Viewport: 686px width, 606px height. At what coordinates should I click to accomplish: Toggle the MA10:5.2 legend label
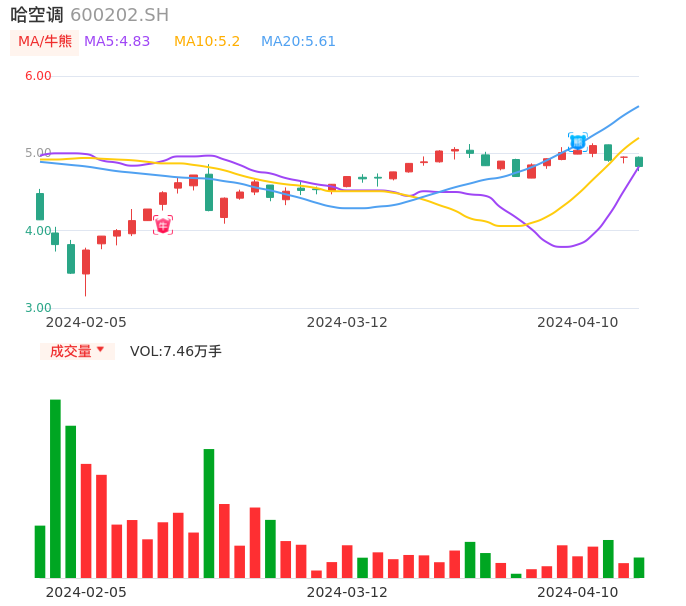click(x=207, y=42)
